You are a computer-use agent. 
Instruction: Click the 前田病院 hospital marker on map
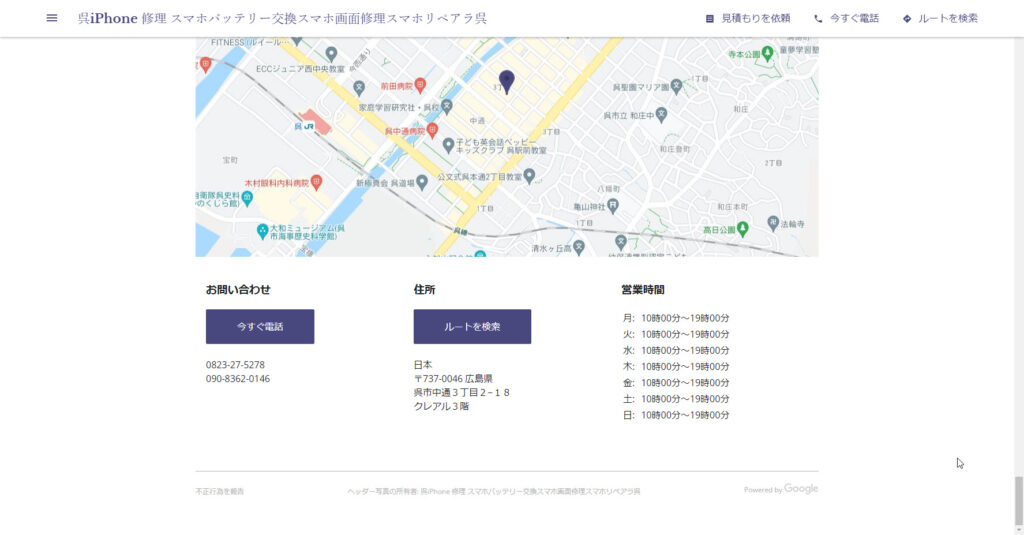421,85
